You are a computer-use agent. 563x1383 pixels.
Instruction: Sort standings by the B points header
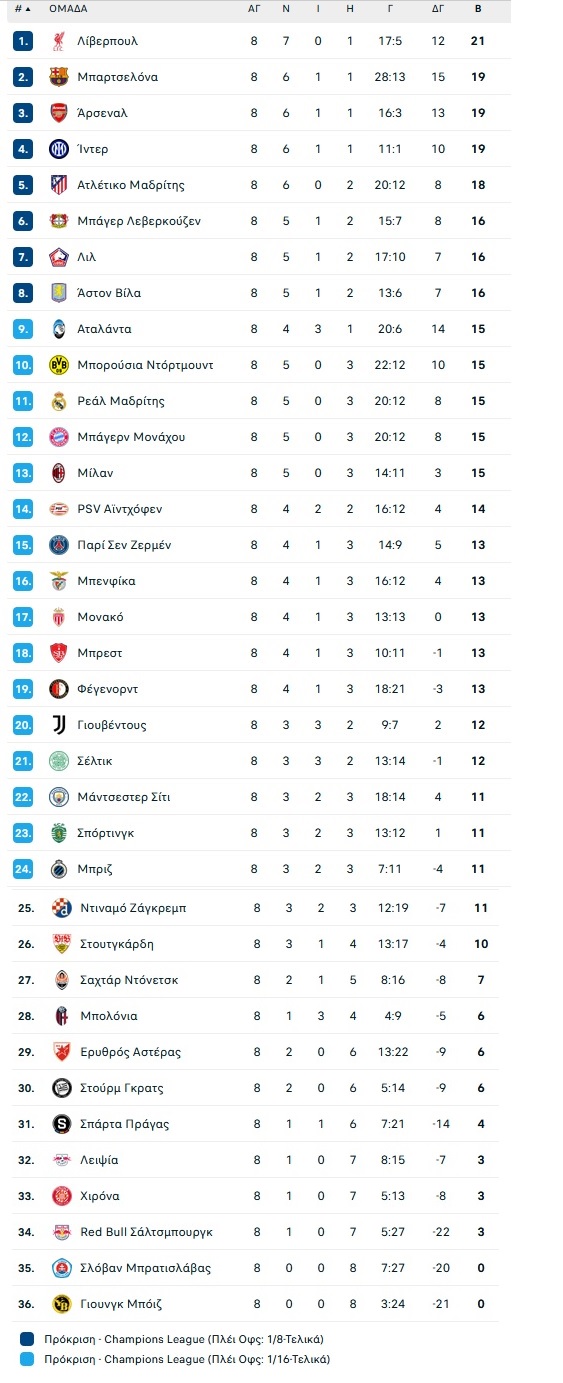(x=478, y=8)
